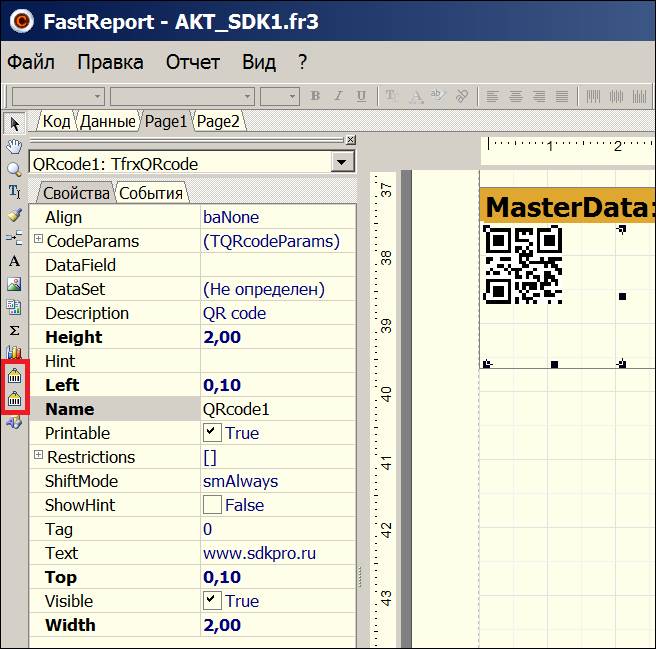Pick the copy format brush tool
Screen dimensions: 656x649
(14, 214)
